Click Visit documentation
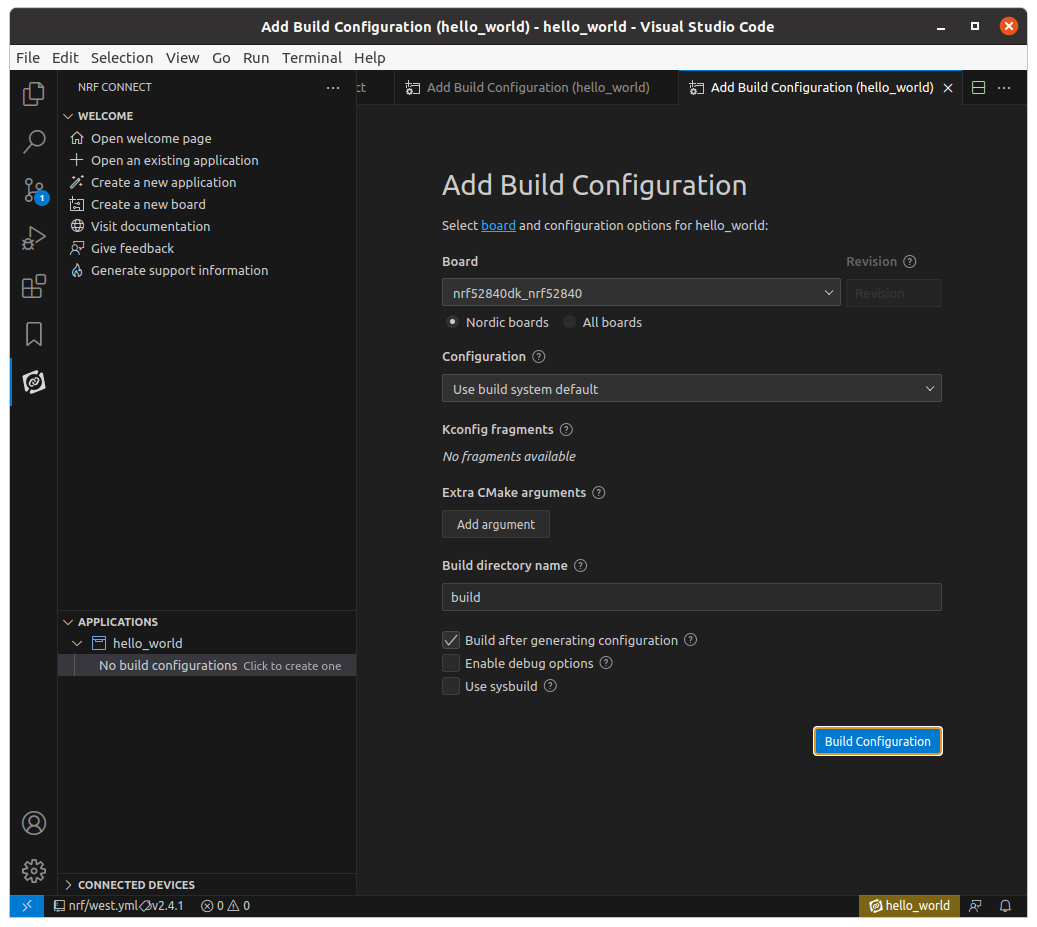This screenshot has width=1037, height=927. pos(151,227)
